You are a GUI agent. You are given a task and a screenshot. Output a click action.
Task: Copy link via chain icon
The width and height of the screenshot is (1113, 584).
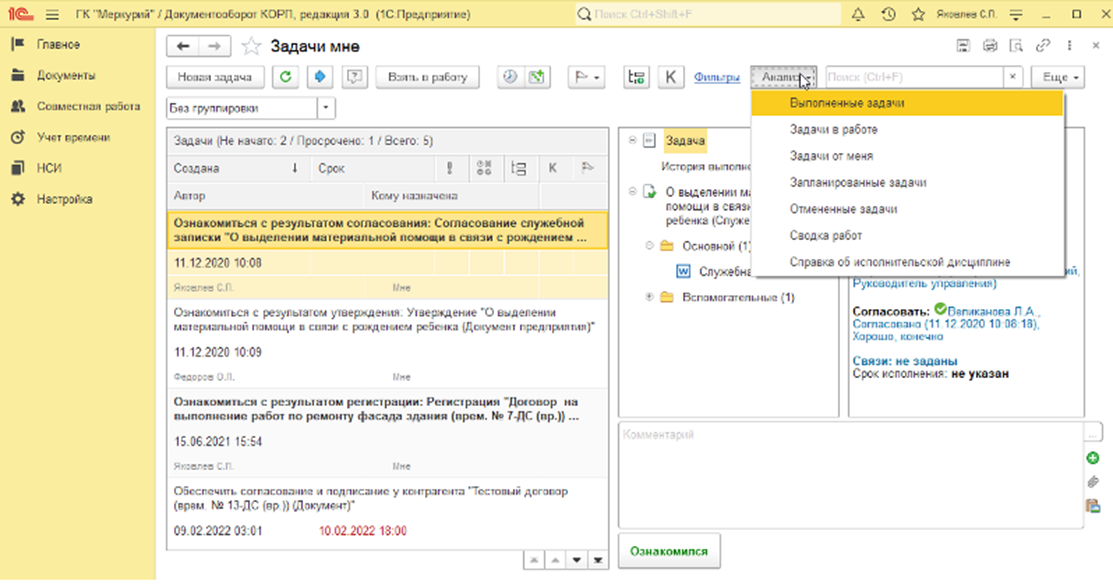pos(1042,46)
